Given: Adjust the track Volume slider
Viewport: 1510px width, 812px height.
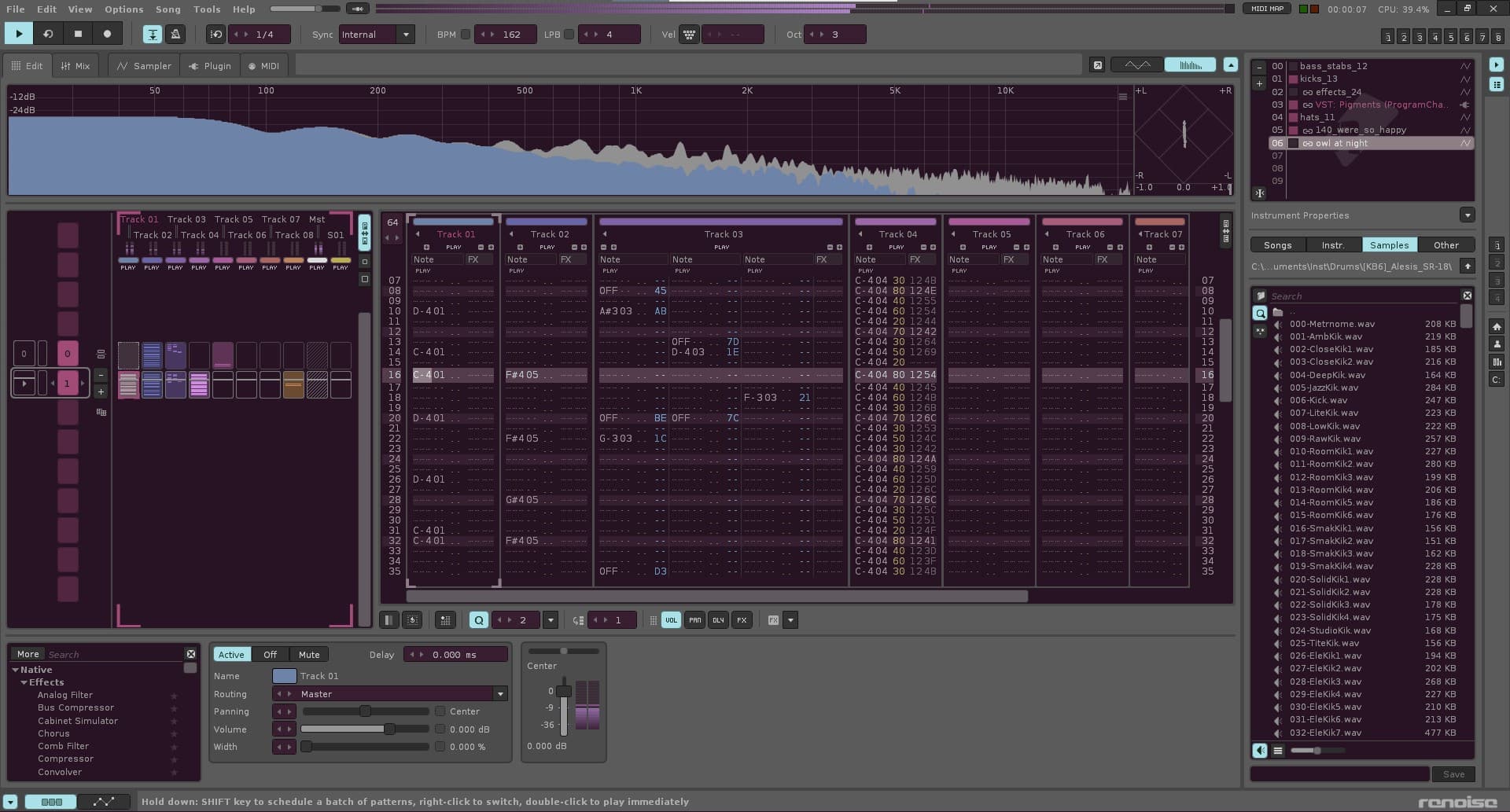Looking at the screenshot, I should [366, 729].
